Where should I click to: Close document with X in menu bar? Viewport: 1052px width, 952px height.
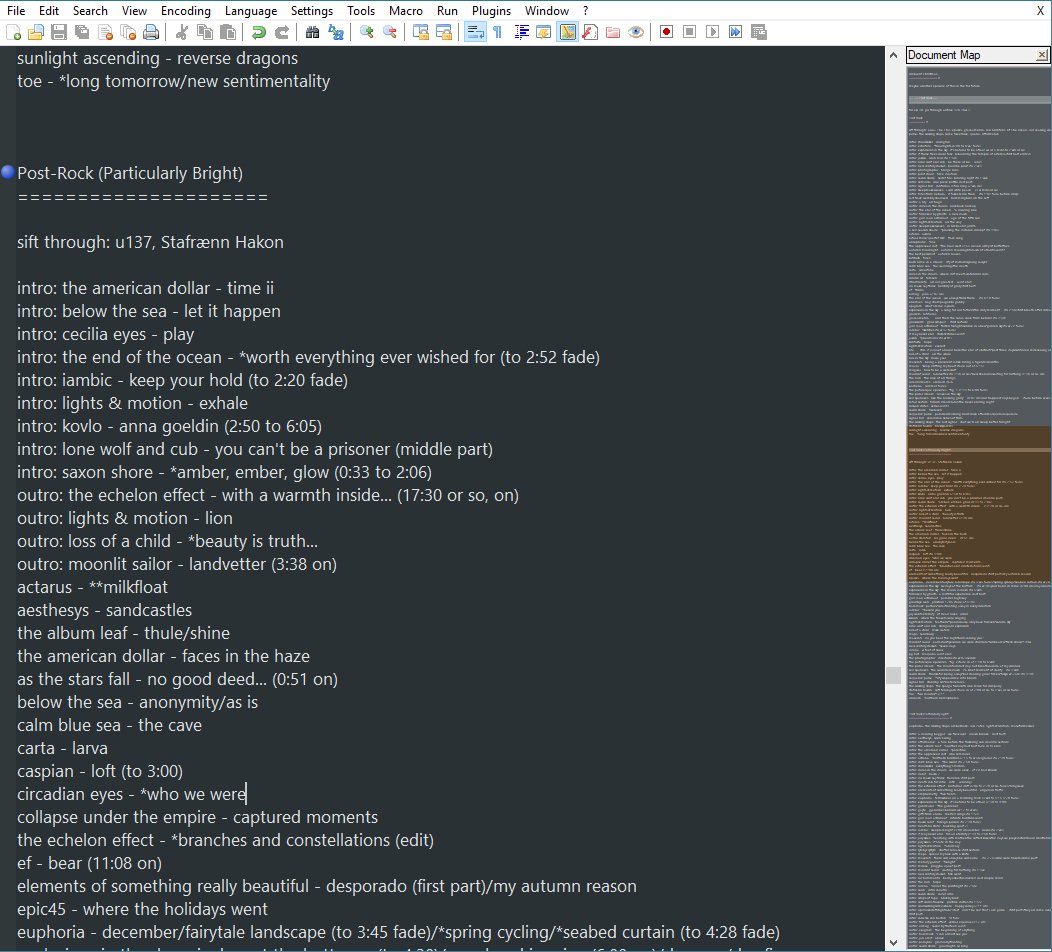point(1040,11)
